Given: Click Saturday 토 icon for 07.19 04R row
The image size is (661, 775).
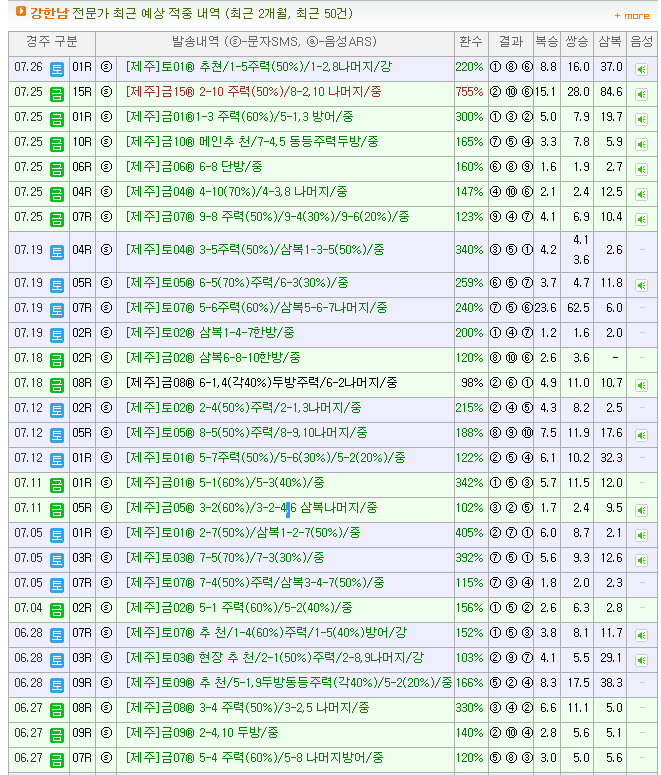Looking at the screenshot, I should point(57,251).
